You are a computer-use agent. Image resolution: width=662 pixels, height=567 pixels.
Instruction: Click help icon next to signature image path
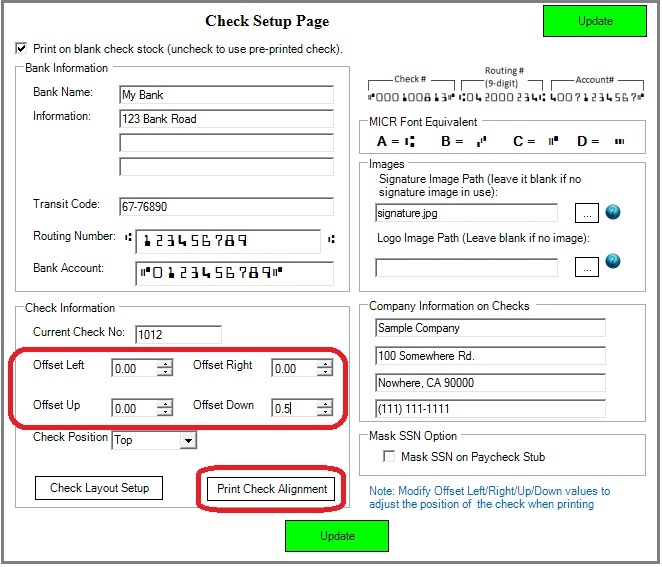pos(613,212)
